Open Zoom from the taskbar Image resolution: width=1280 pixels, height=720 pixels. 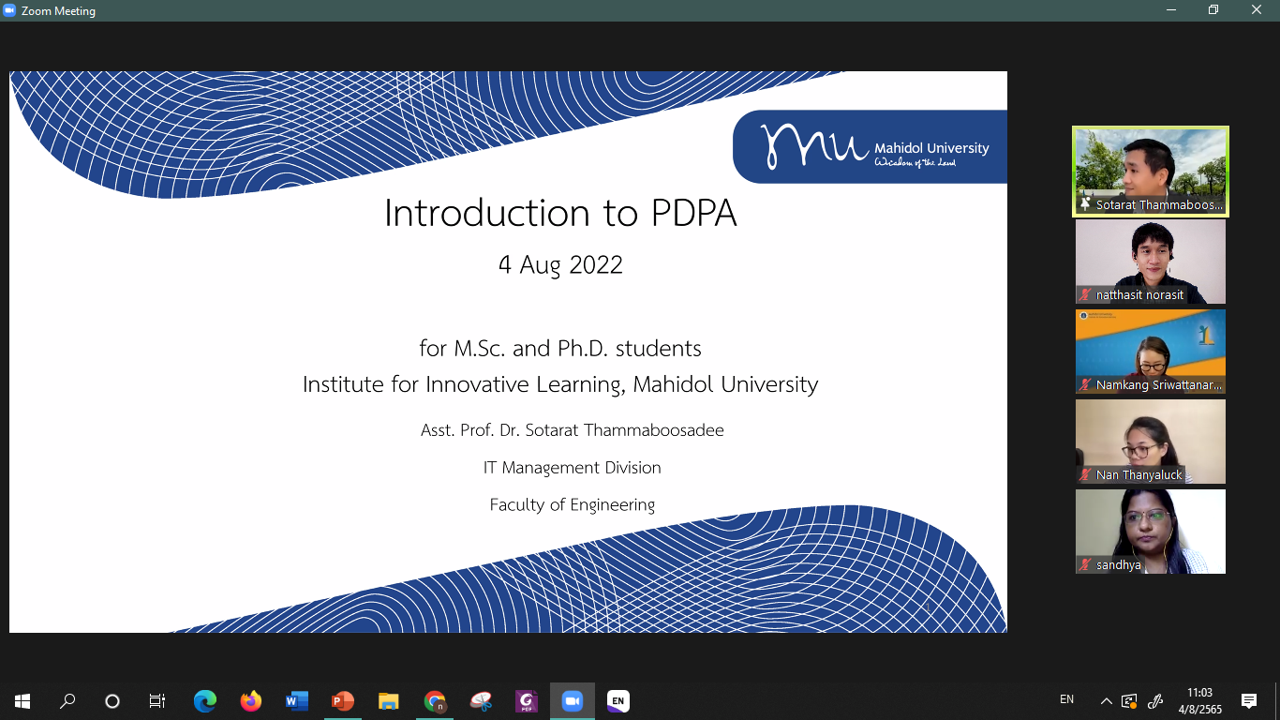[572, 701]
